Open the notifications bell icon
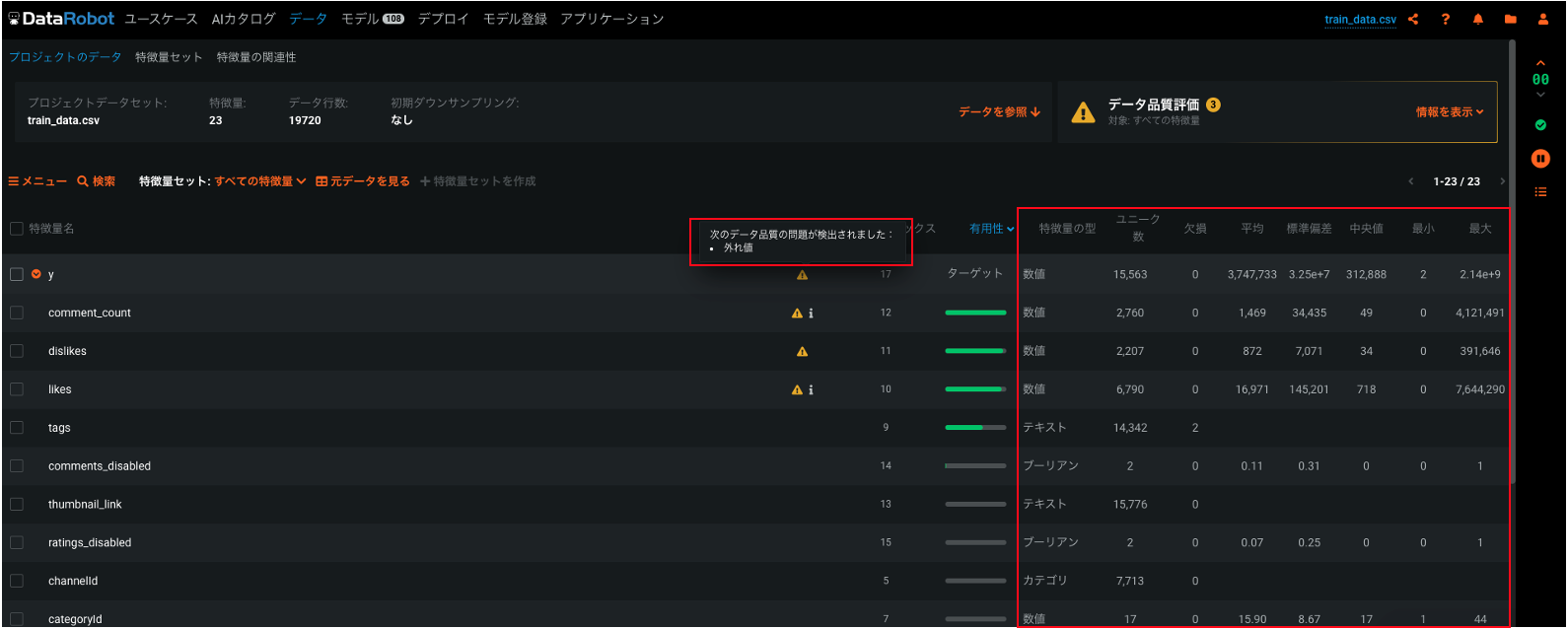Viewport: 1568px width, 629px height. pyautogui.click(x=1477, y=19)
